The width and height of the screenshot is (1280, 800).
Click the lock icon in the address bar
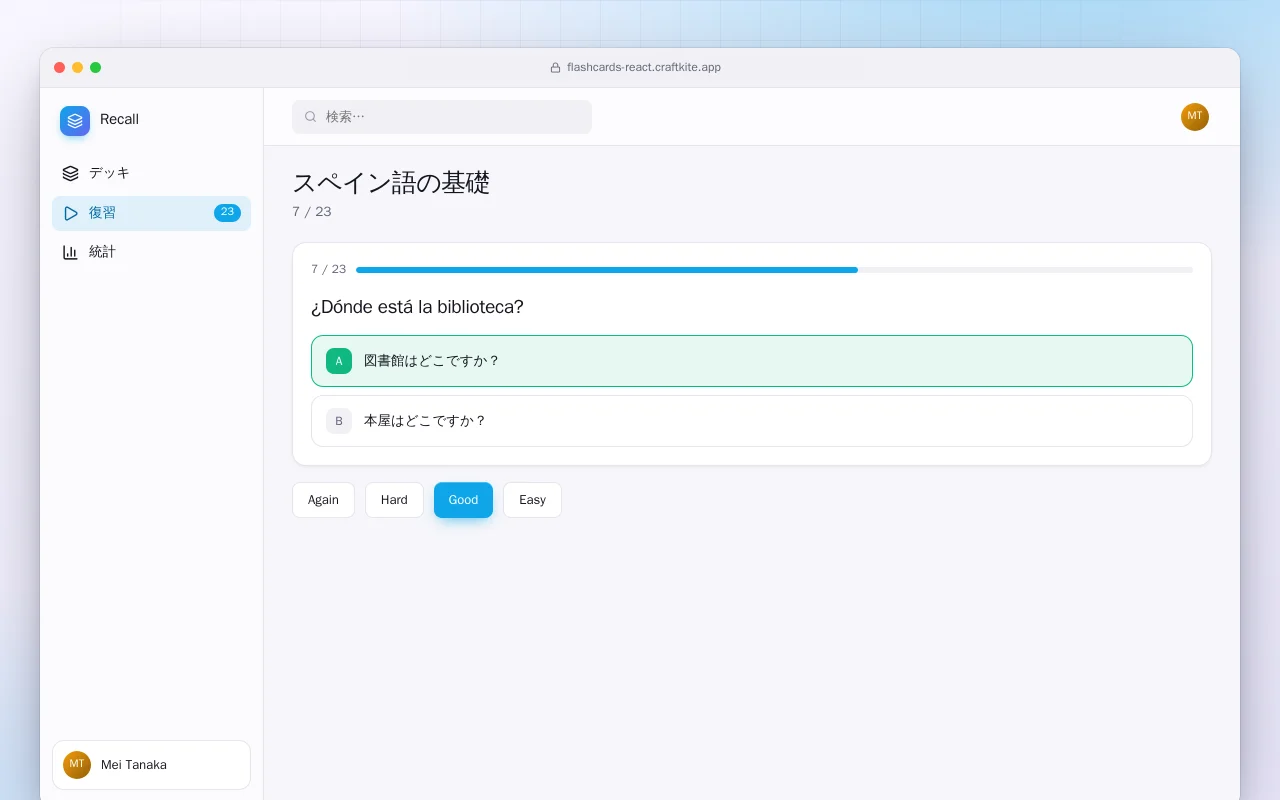pyautogui.click(x=555, y=68)
